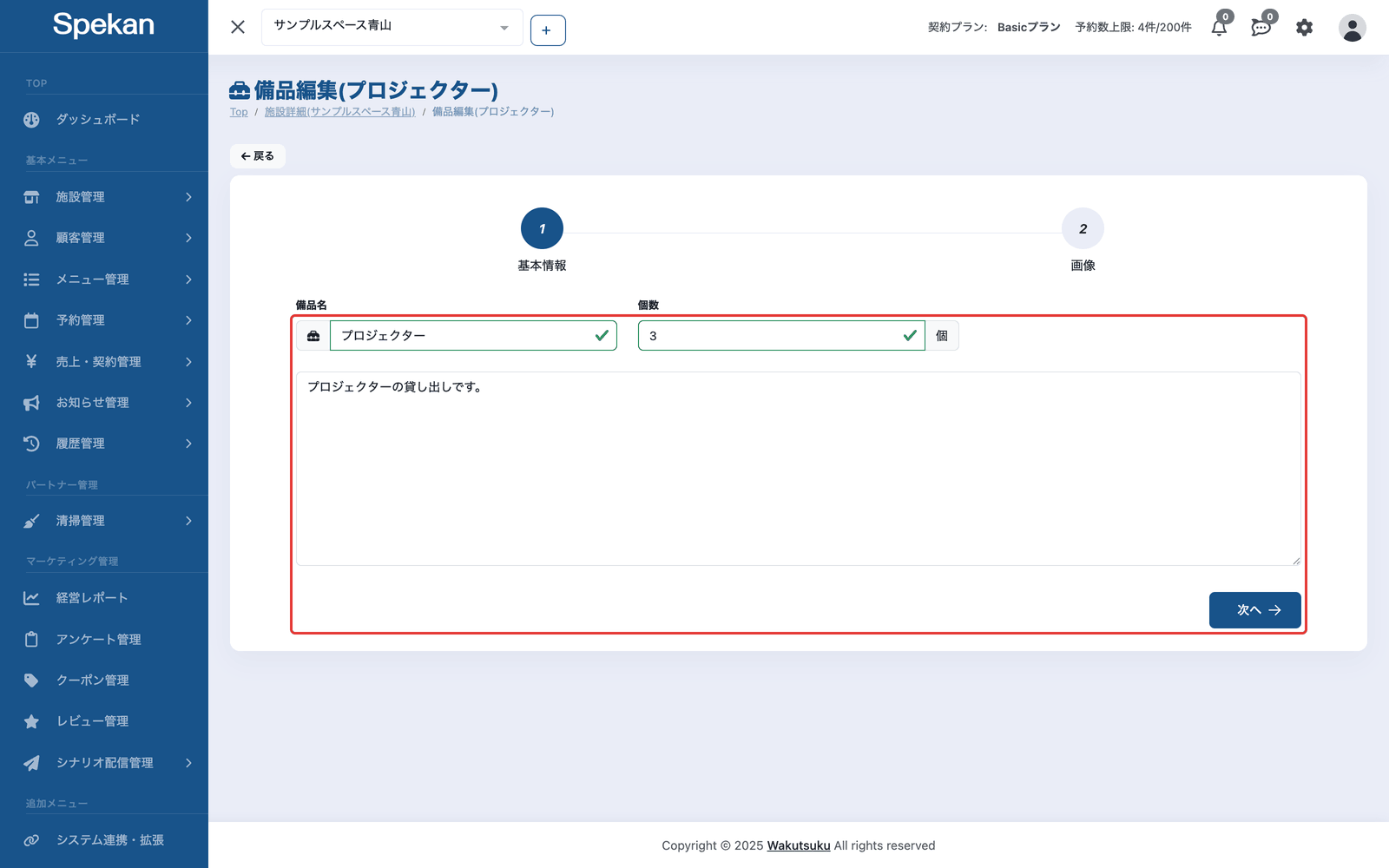Click the 個 unit label
The width and height of the screenshot is (1389, 868).
tap(942, 336)
